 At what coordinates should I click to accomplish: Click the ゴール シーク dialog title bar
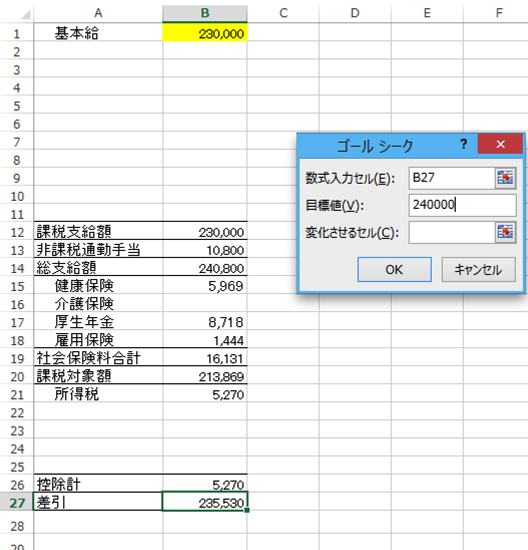coord(375,145)
